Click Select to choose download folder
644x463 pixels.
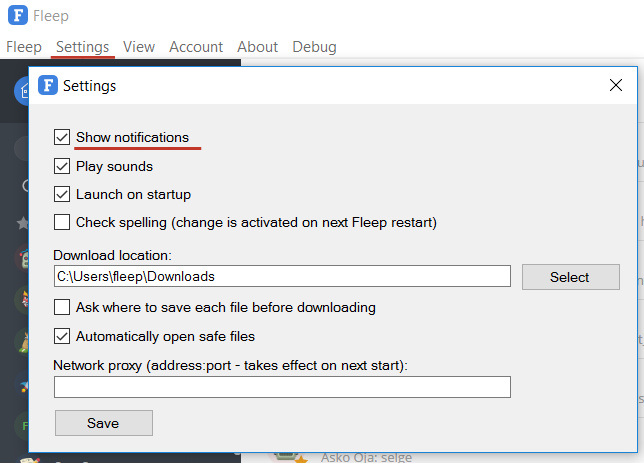click(x=570, y=277)
